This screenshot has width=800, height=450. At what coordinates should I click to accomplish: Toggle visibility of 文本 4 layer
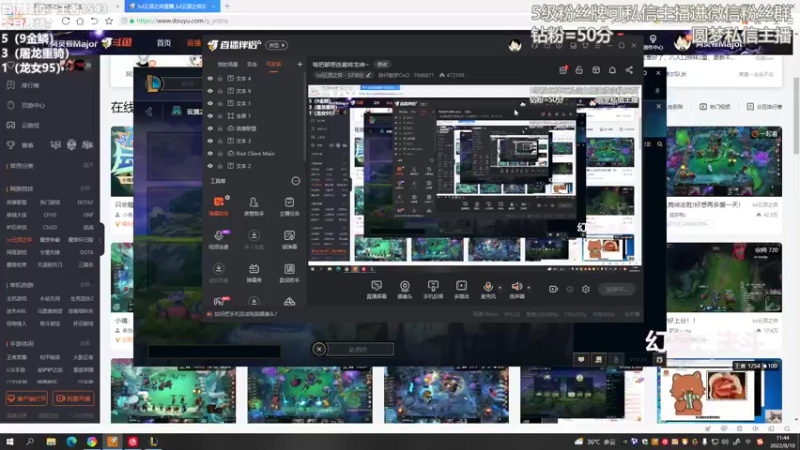[210, 79]
